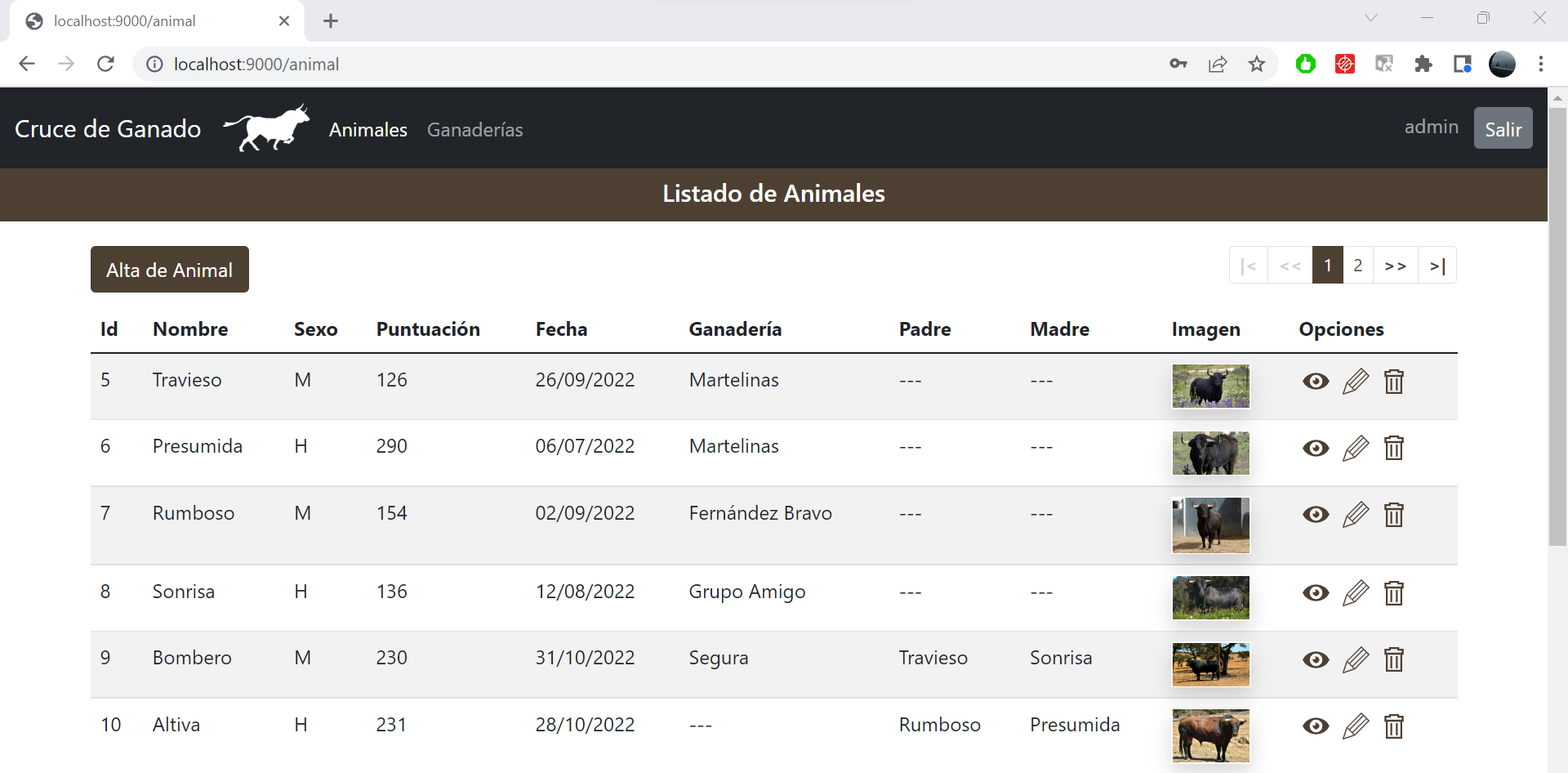This screenshot has height=773, width=1568.
Task: Click the last page >| control
Action: (x=1438, y=265)
